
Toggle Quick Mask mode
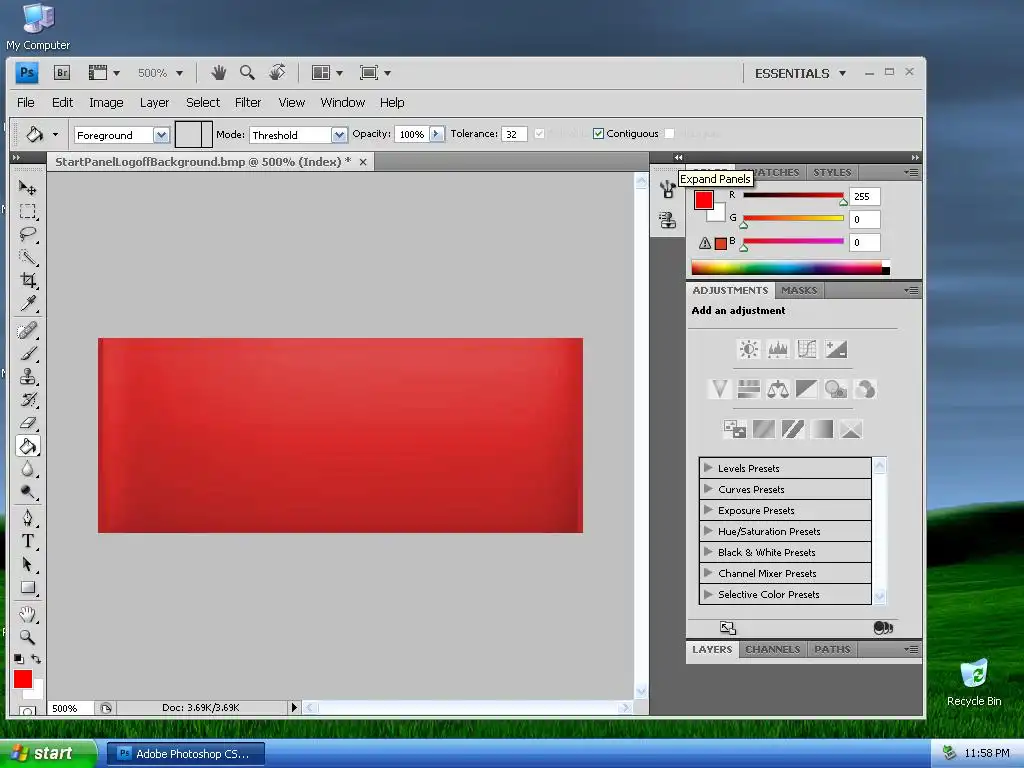tap(27, 711)
